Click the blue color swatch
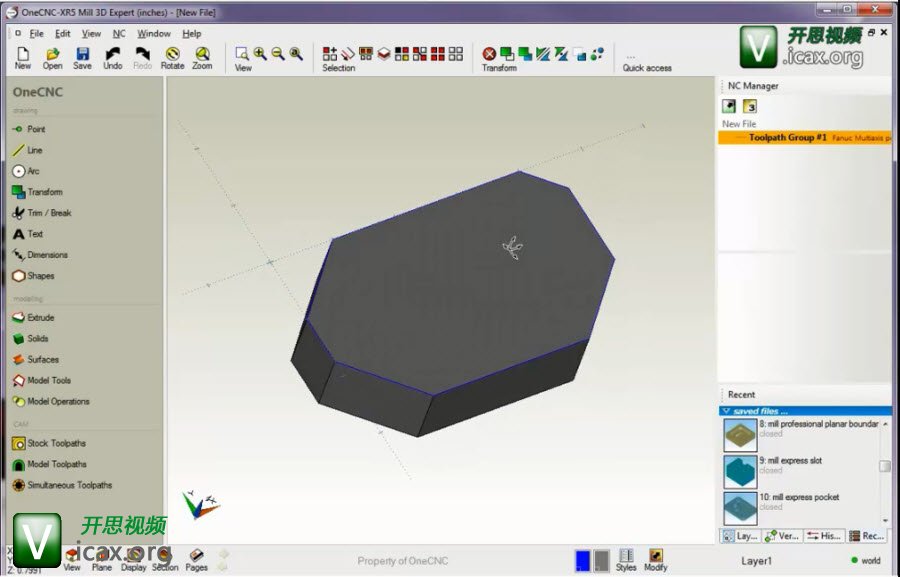This screenshot has width=900, height=577. 583,560
